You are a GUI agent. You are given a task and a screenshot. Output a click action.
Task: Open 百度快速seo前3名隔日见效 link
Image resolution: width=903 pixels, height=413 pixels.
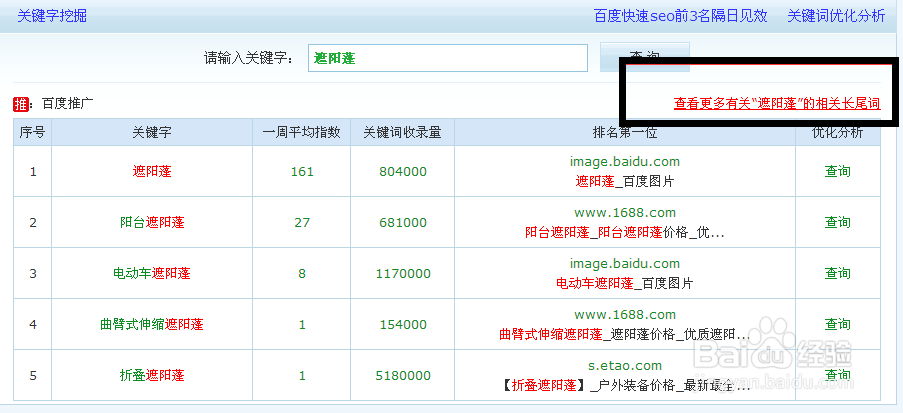pos(681,16)
